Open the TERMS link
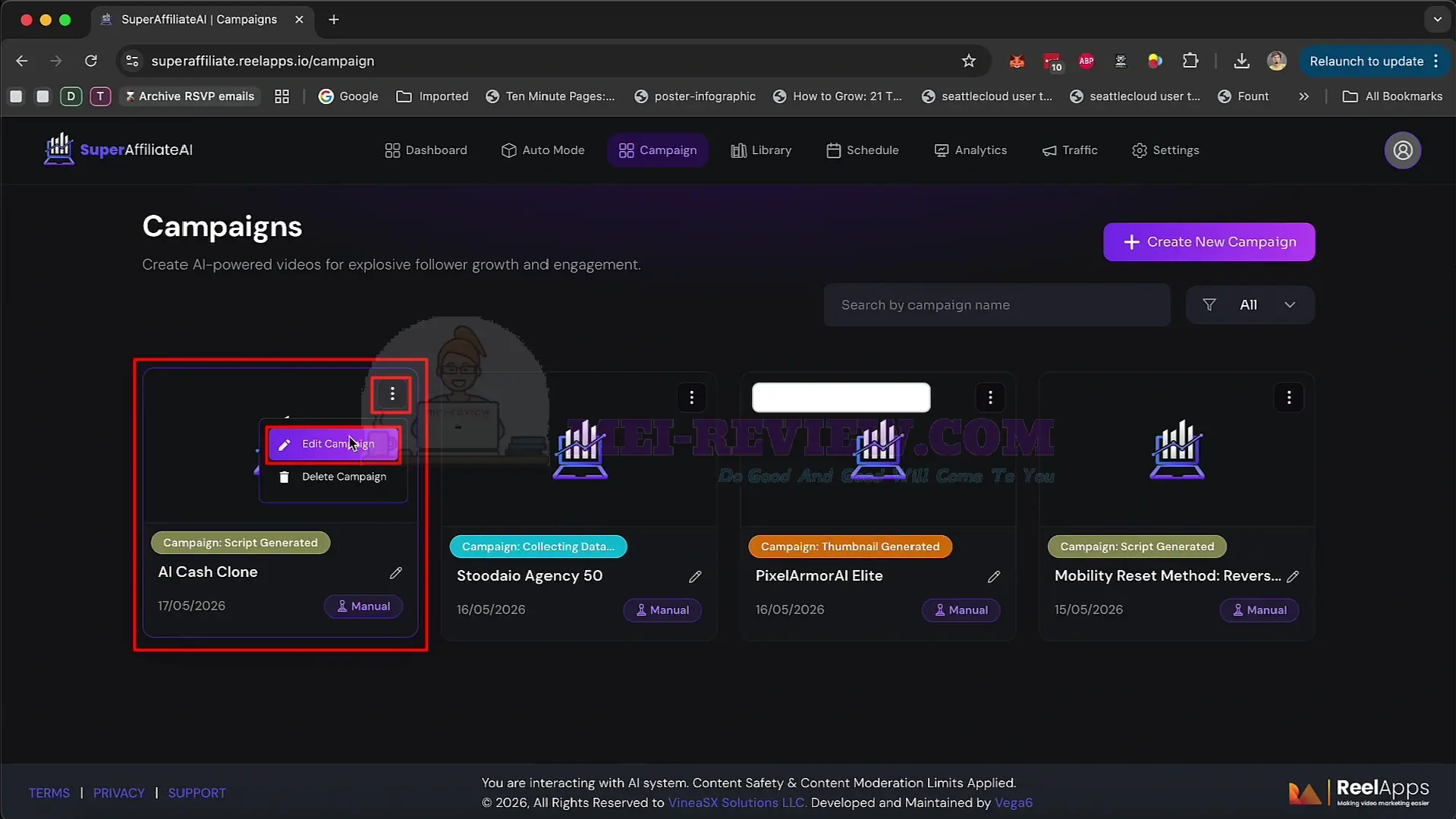This screenshot has width=1456, height=819. (x=49, y=793)
